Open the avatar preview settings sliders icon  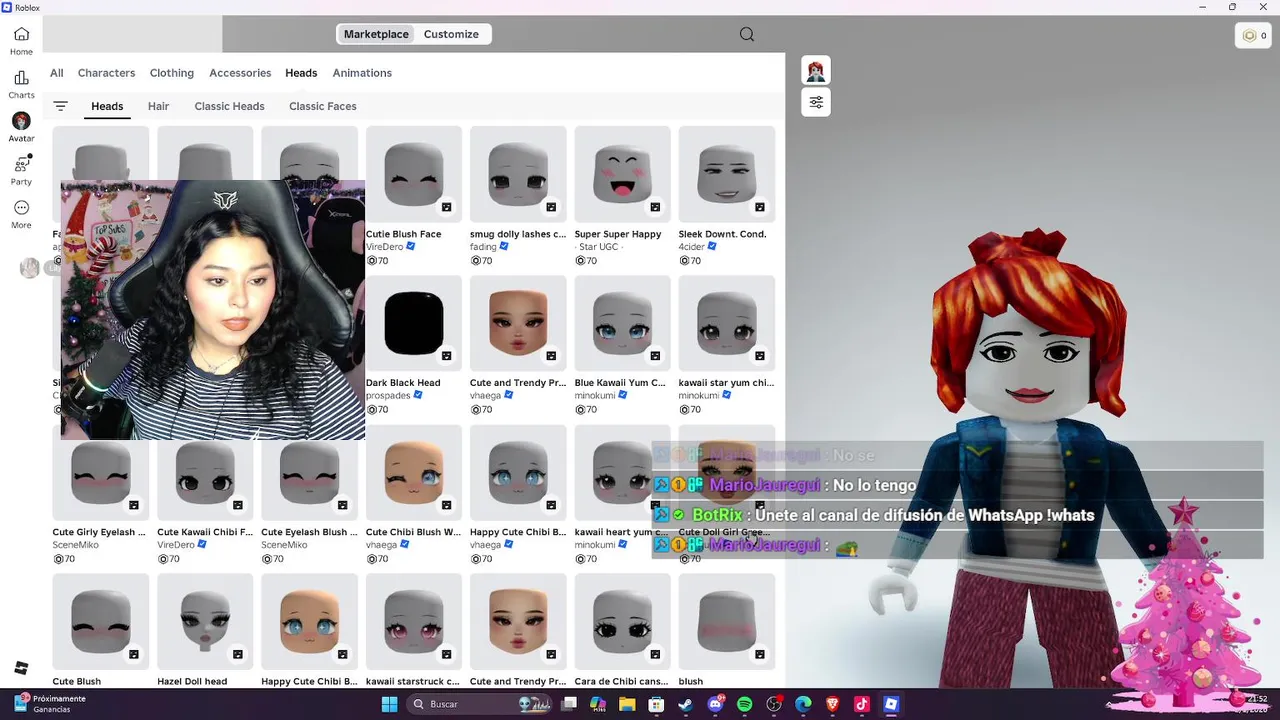tap(816, 102)
